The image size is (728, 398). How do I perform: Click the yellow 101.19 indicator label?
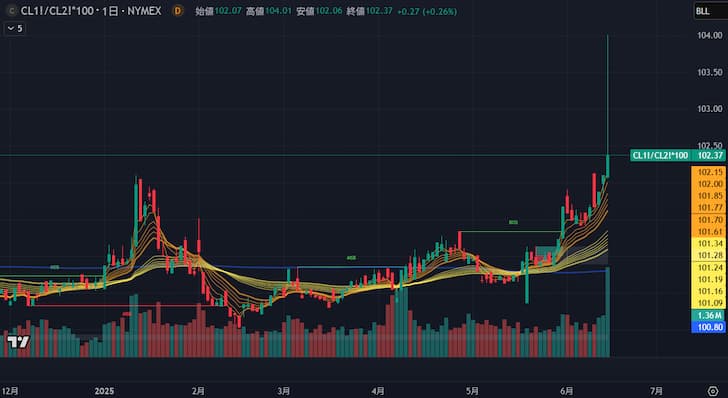pyautogui.click(x=708, y=279)
